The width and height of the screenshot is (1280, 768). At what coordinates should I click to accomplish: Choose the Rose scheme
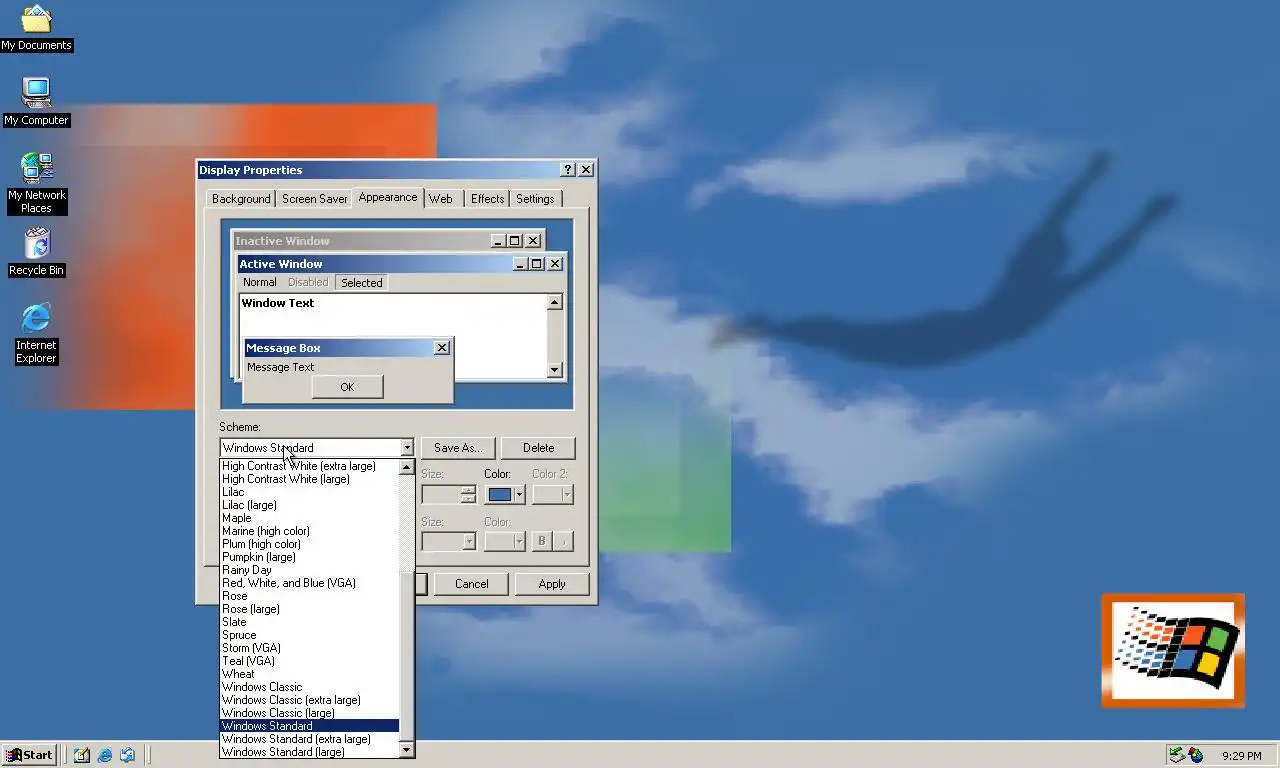pyautogui.click(x=310, y=596)
